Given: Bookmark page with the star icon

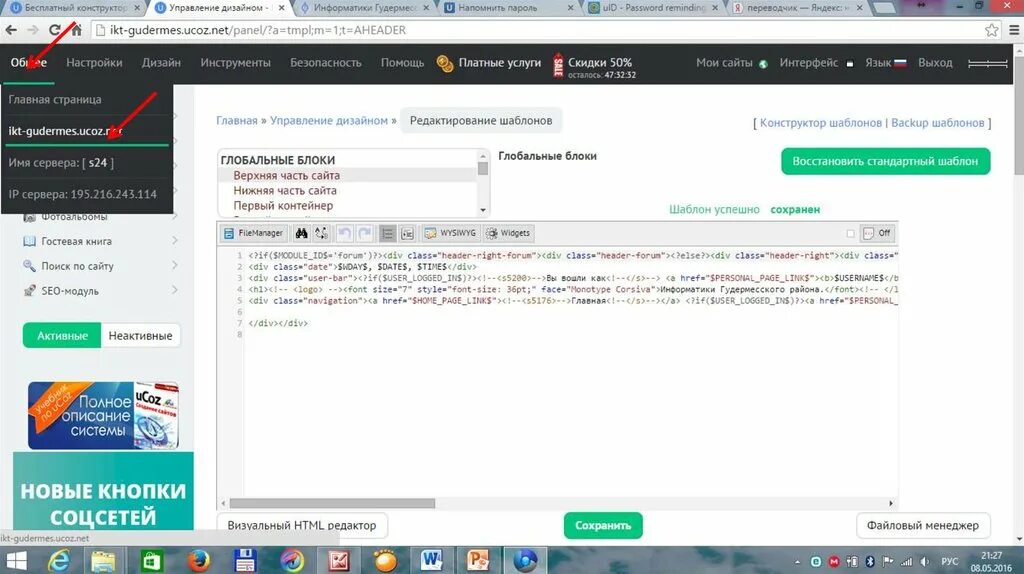Looking at the screenshot, I should 991,30.
